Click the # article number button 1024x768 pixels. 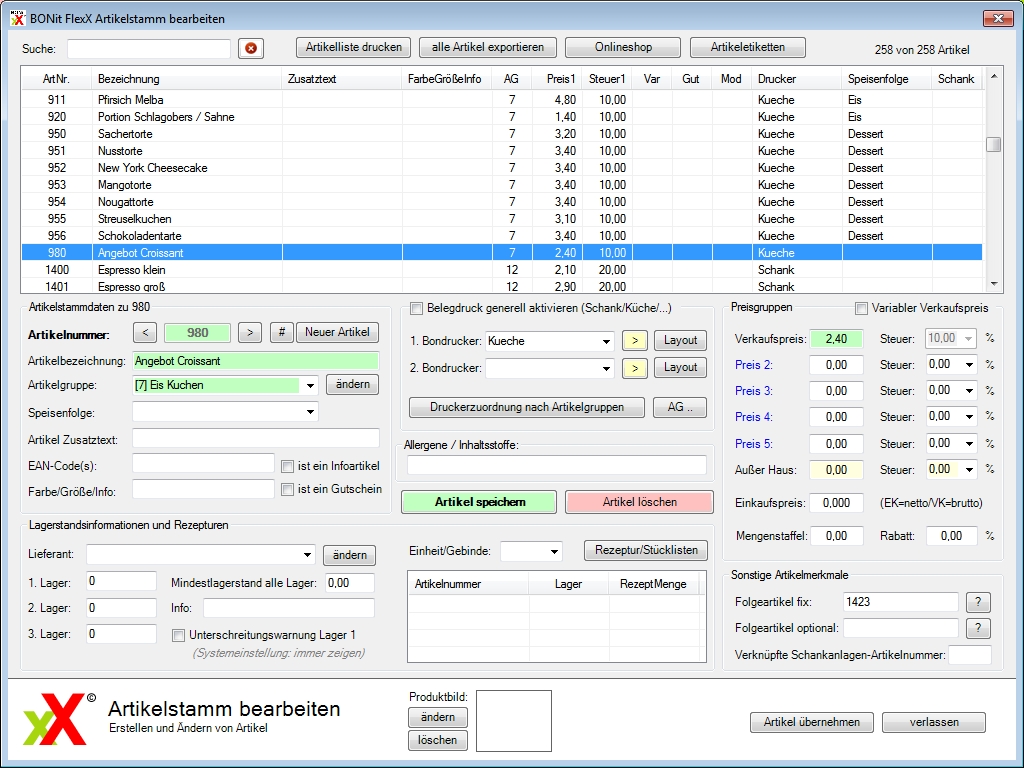click(x=281, y=332)
